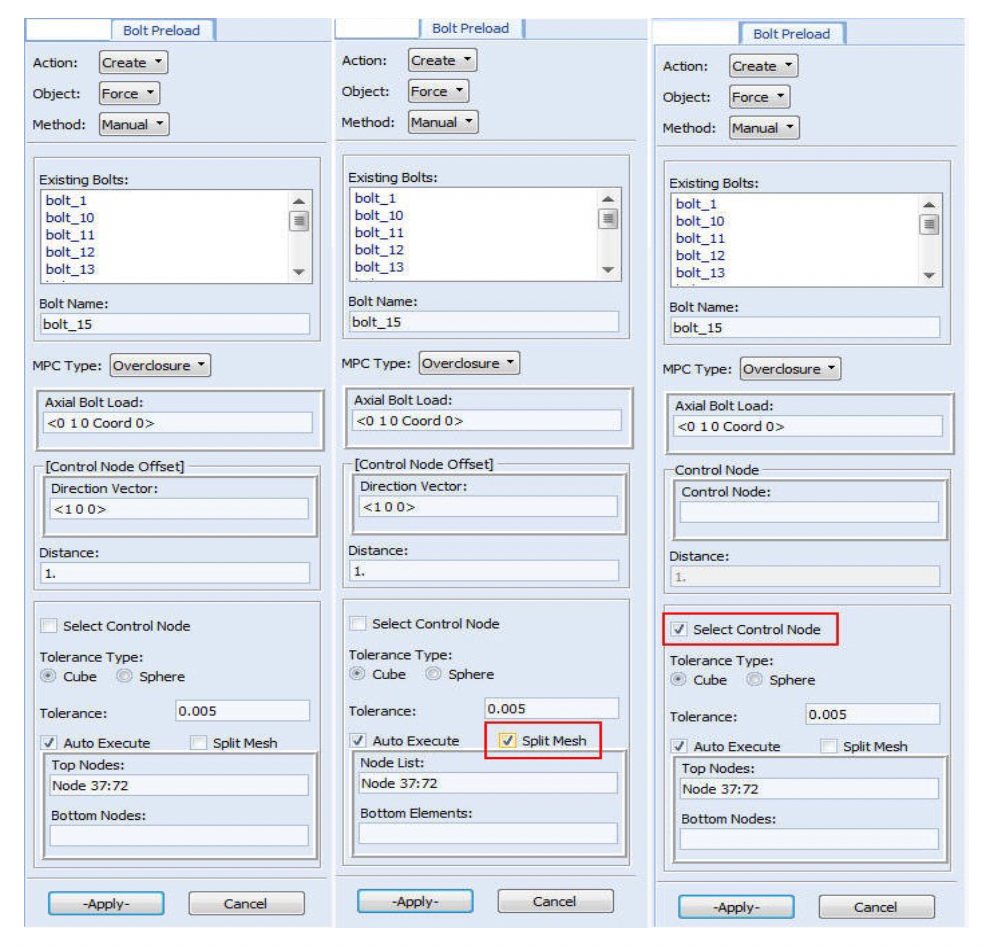Click the Tolerance field in middle panel

pyautogui.click(x=551, y=708)
